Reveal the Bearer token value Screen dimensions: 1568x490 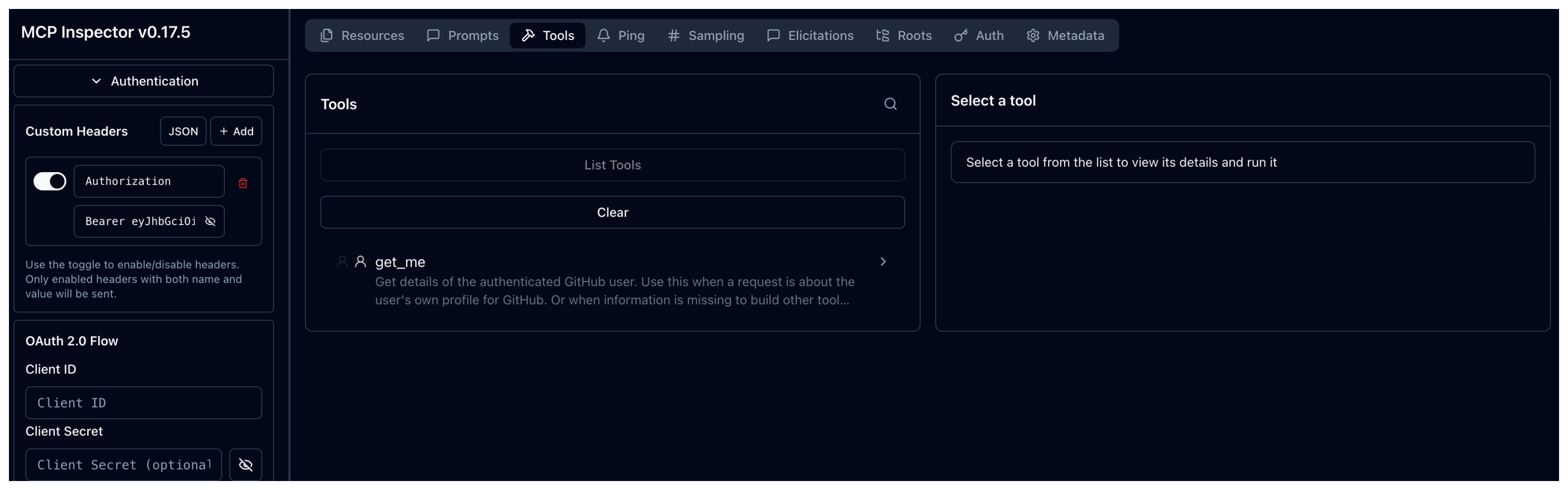[210, 221]
